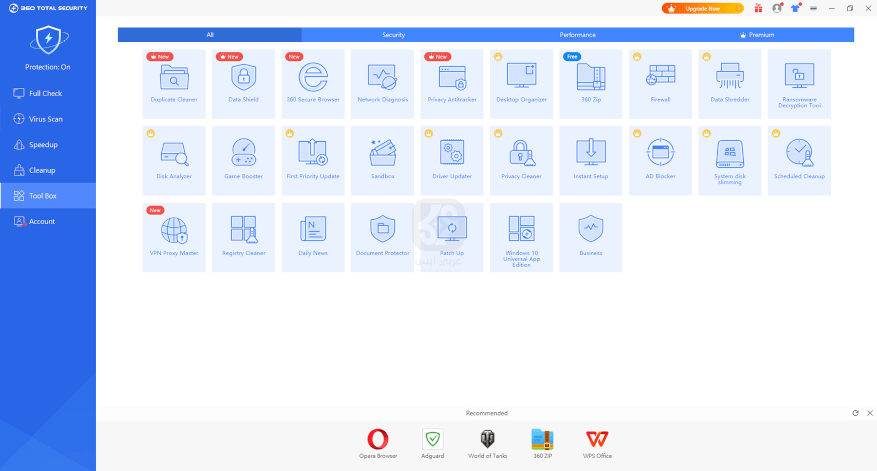Open the Registry Cleaner
Screen dimensions: 877x471
coord(243,237)
